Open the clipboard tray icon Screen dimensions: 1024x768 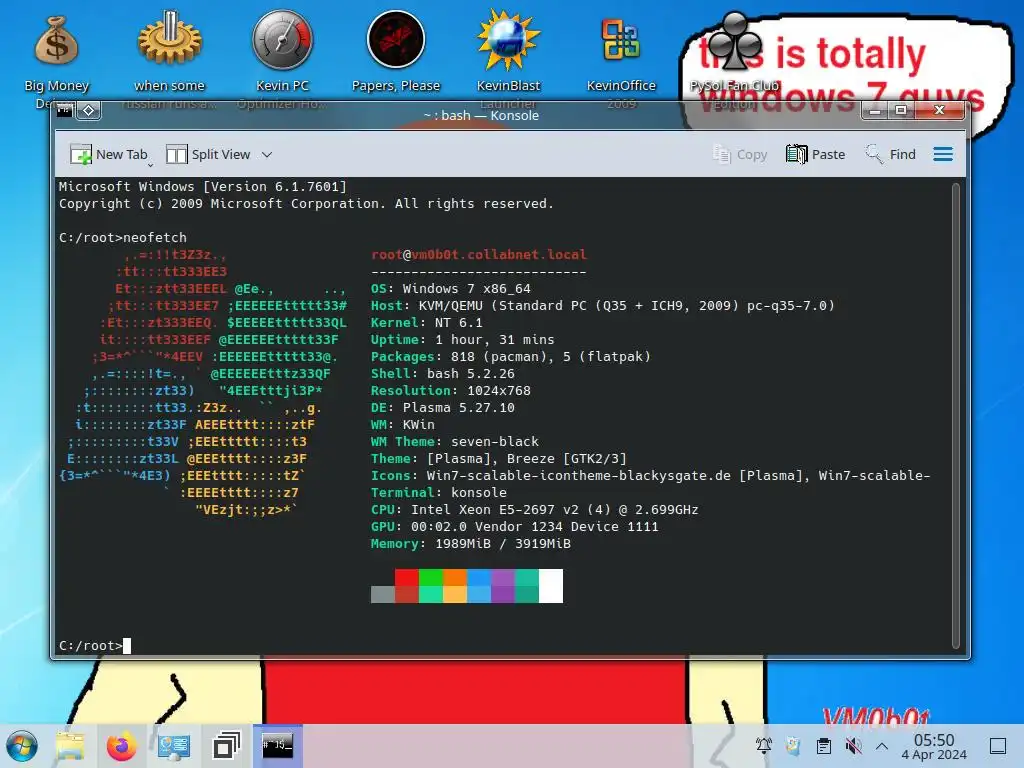(824, 746)
